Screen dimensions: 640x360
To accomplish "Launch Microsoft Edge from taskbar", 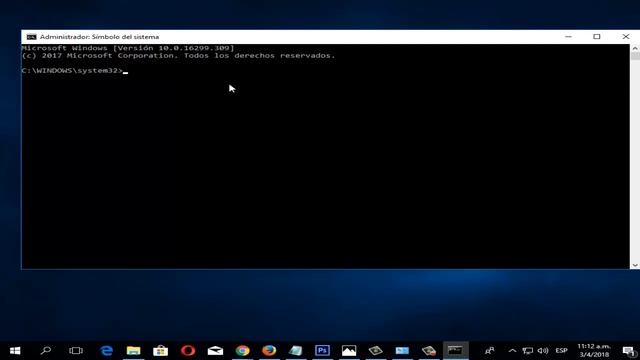I will tap(107, 351).
